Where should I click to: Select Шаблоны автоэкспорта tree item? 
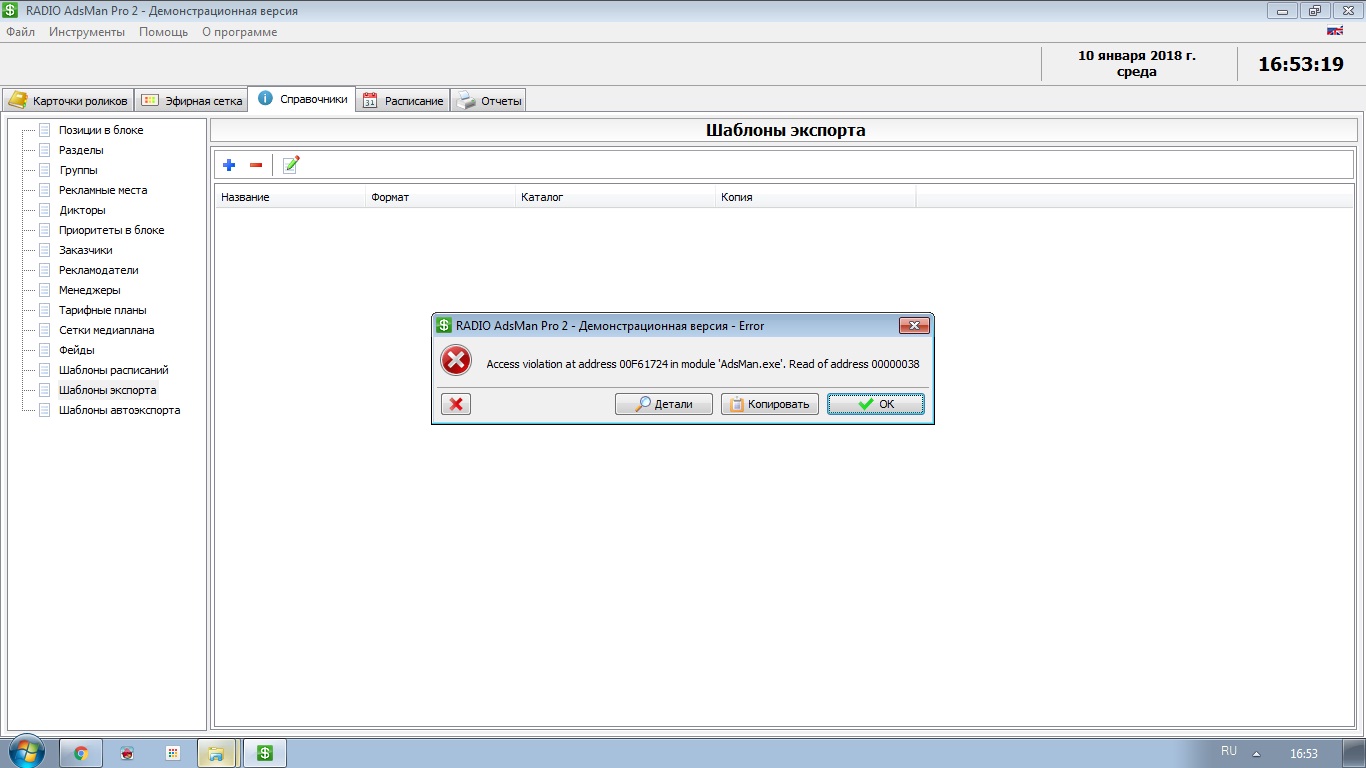(120, 410)
